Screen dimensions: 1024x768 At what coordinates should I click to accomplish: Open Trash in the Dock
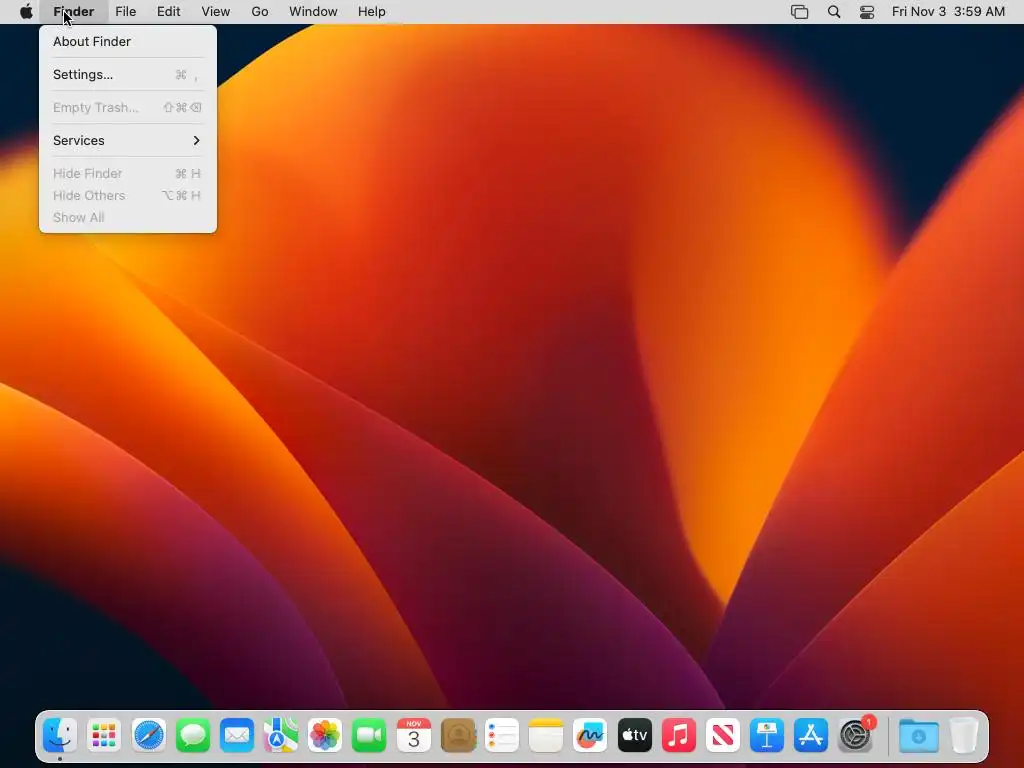964,735
